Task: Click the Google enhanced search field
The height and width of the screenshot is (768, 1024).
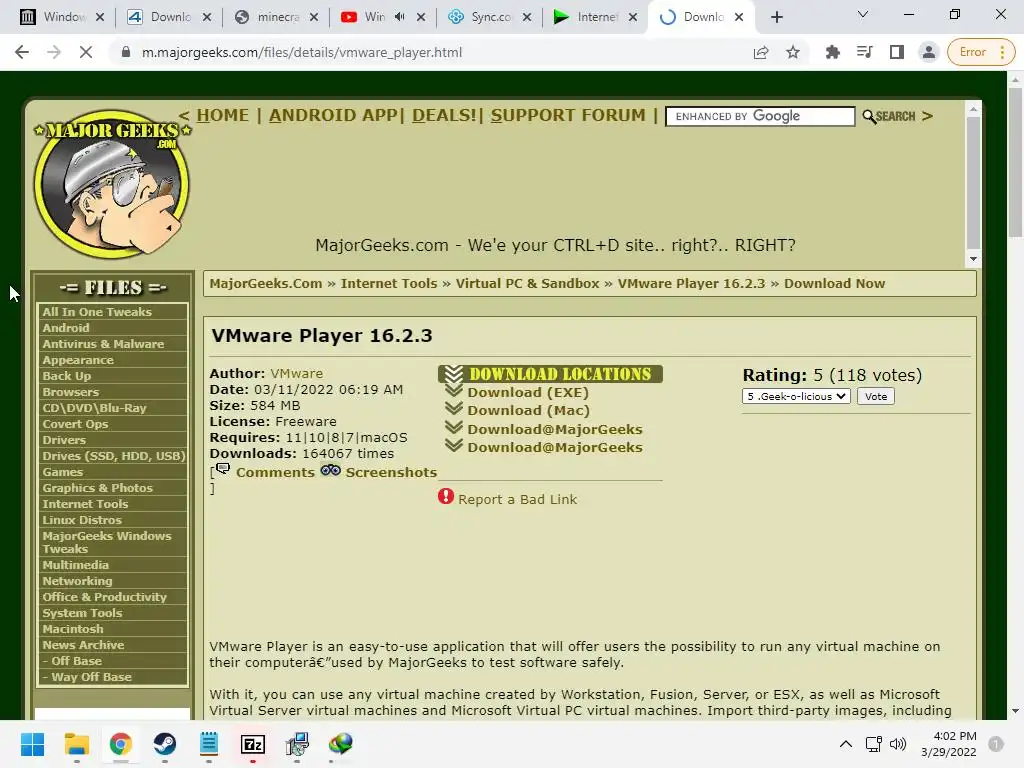Action: [x=760, y=116]
